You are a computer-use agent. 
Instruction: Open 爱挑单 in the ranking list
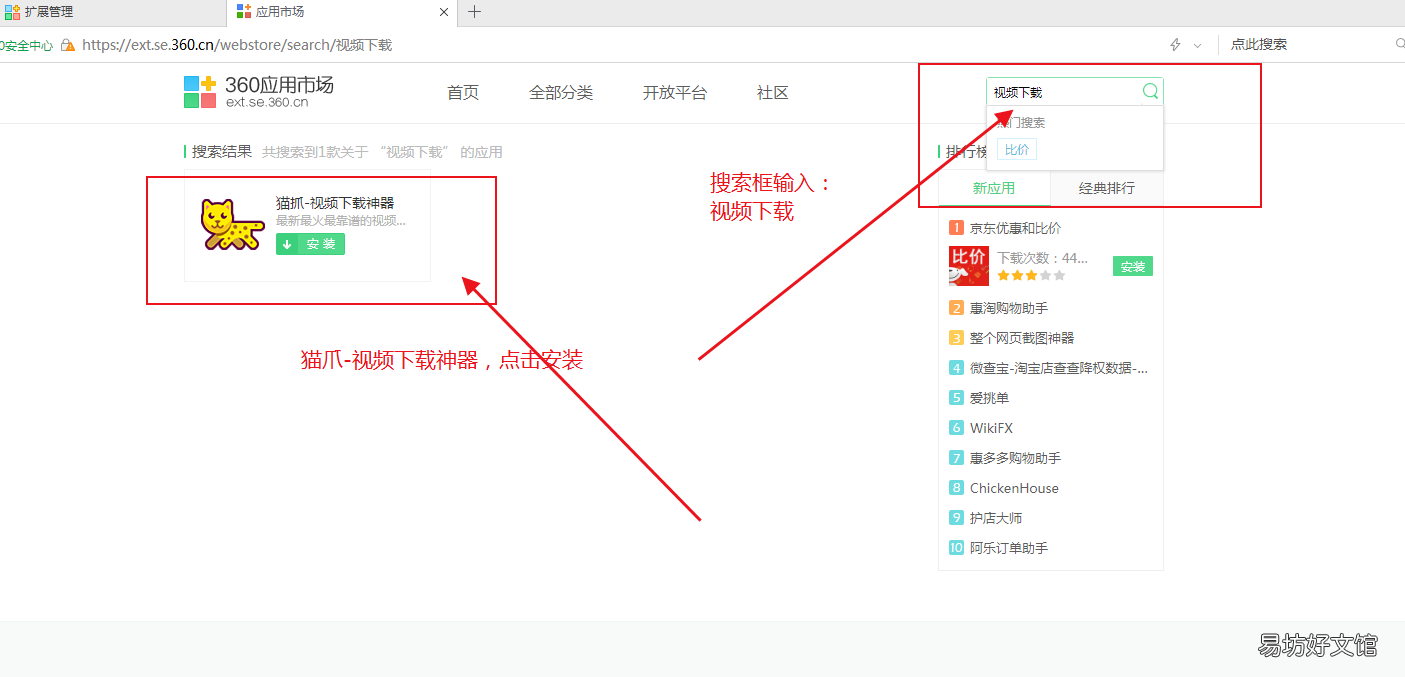(990, 398)
